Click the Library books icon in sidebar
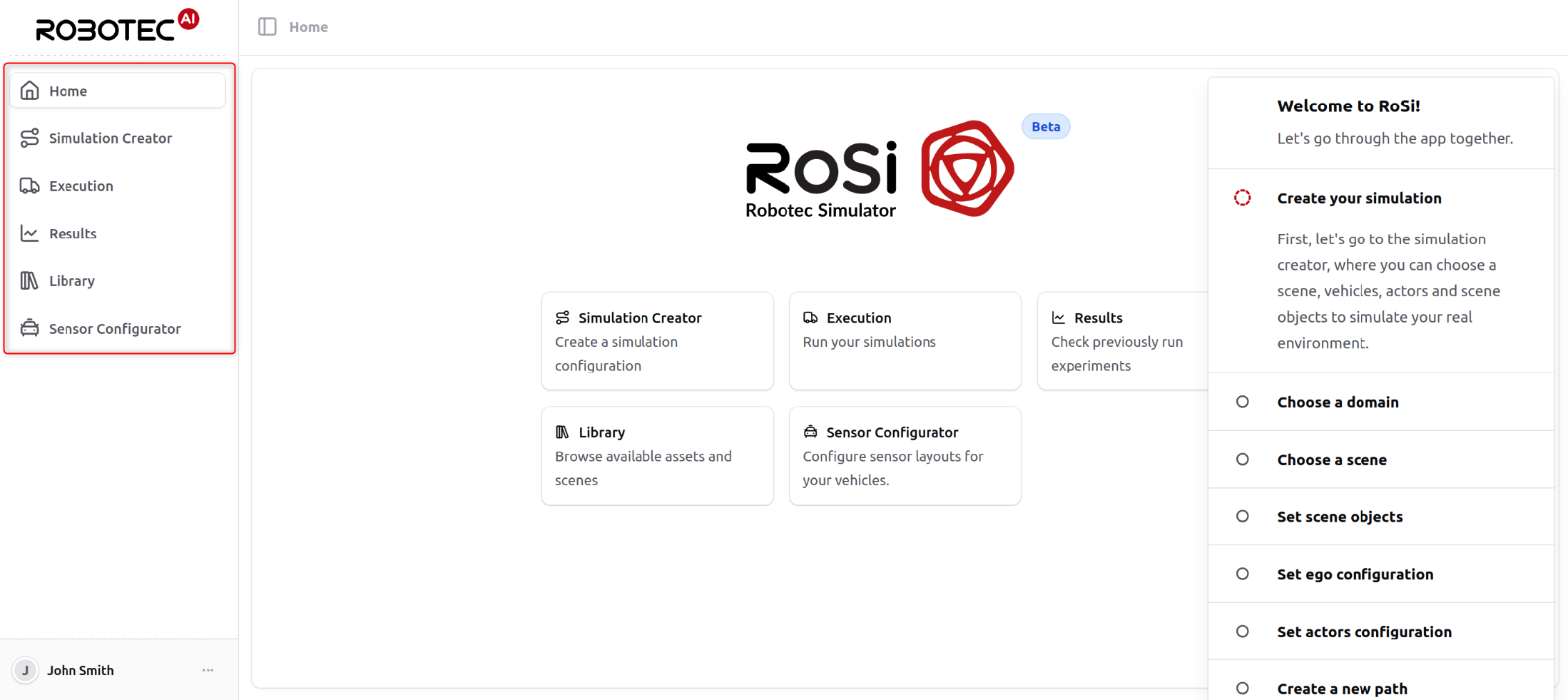This screenshot has height=700, width=1568. coord(29,280)
